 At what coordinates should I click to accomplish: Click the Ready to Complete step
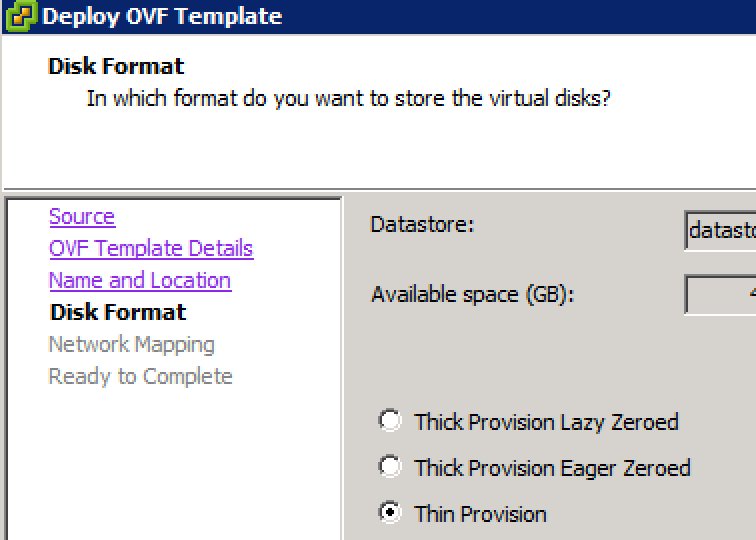140,376
